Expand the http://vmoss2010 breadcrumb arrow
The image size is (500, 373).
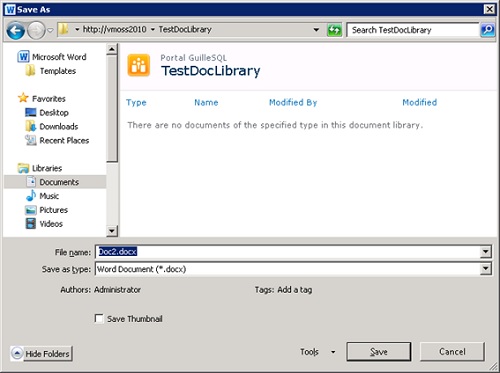77,30
